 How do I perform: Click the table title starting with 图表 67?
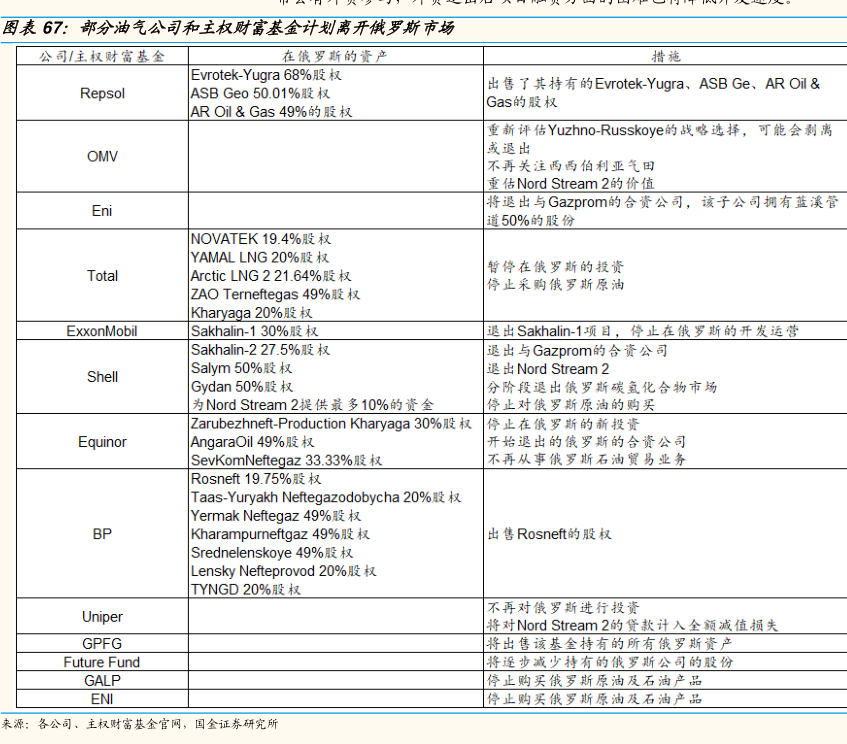click(x=228, y=28)
